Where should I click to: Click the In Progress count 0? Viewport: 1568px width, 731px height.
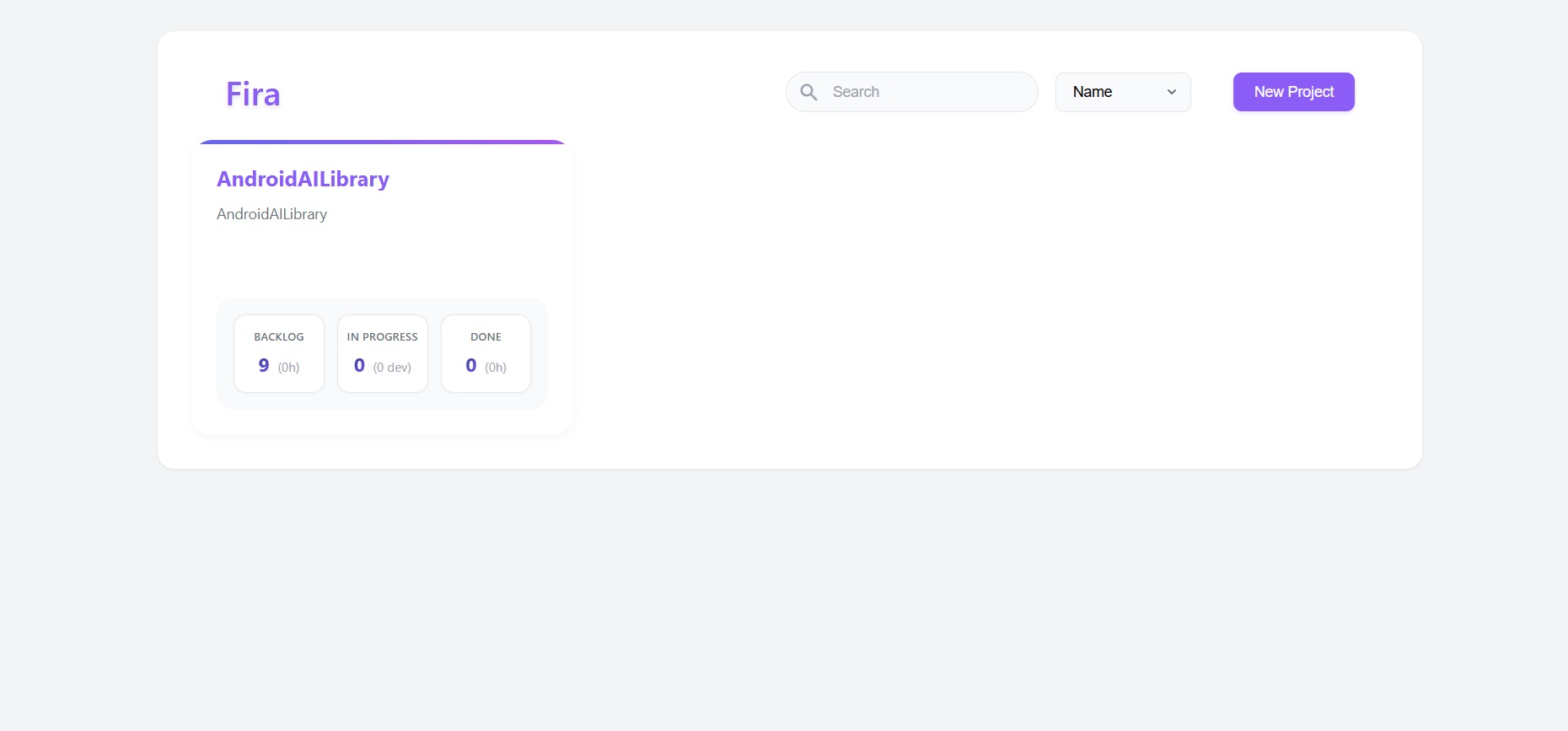click(359, 365)
